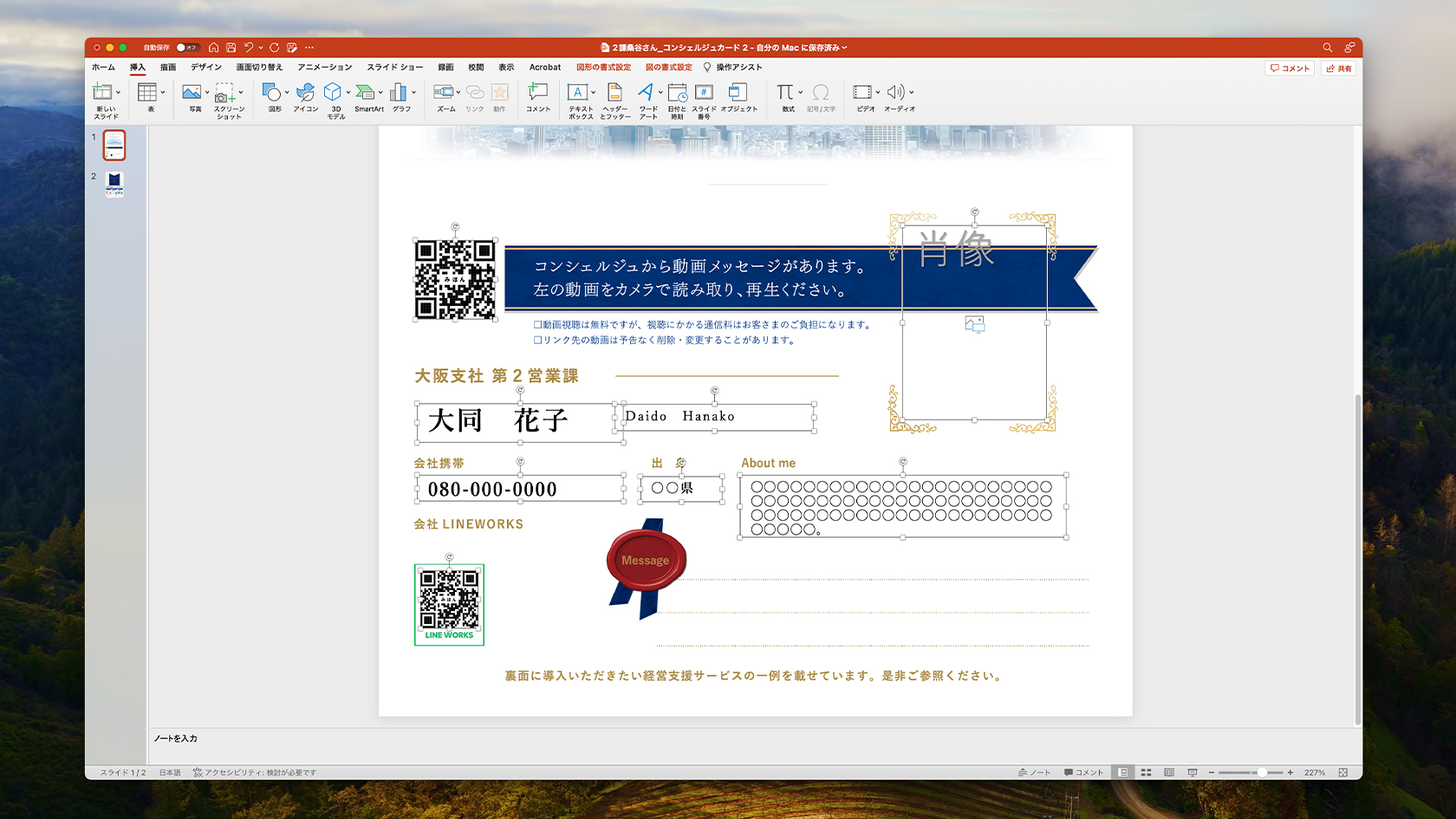Click the 日本語 language status entry

[x=170, y=772]
